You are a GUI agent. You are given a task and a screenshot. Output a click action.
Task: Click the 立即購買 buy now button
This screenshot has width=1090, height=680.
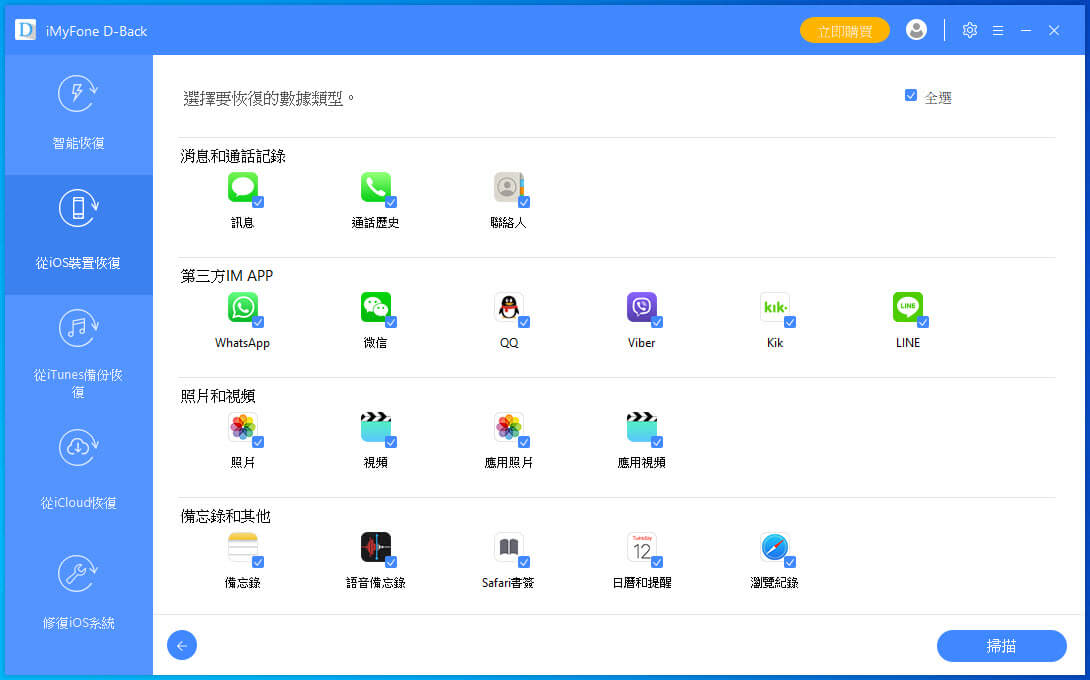pos(845,31)
